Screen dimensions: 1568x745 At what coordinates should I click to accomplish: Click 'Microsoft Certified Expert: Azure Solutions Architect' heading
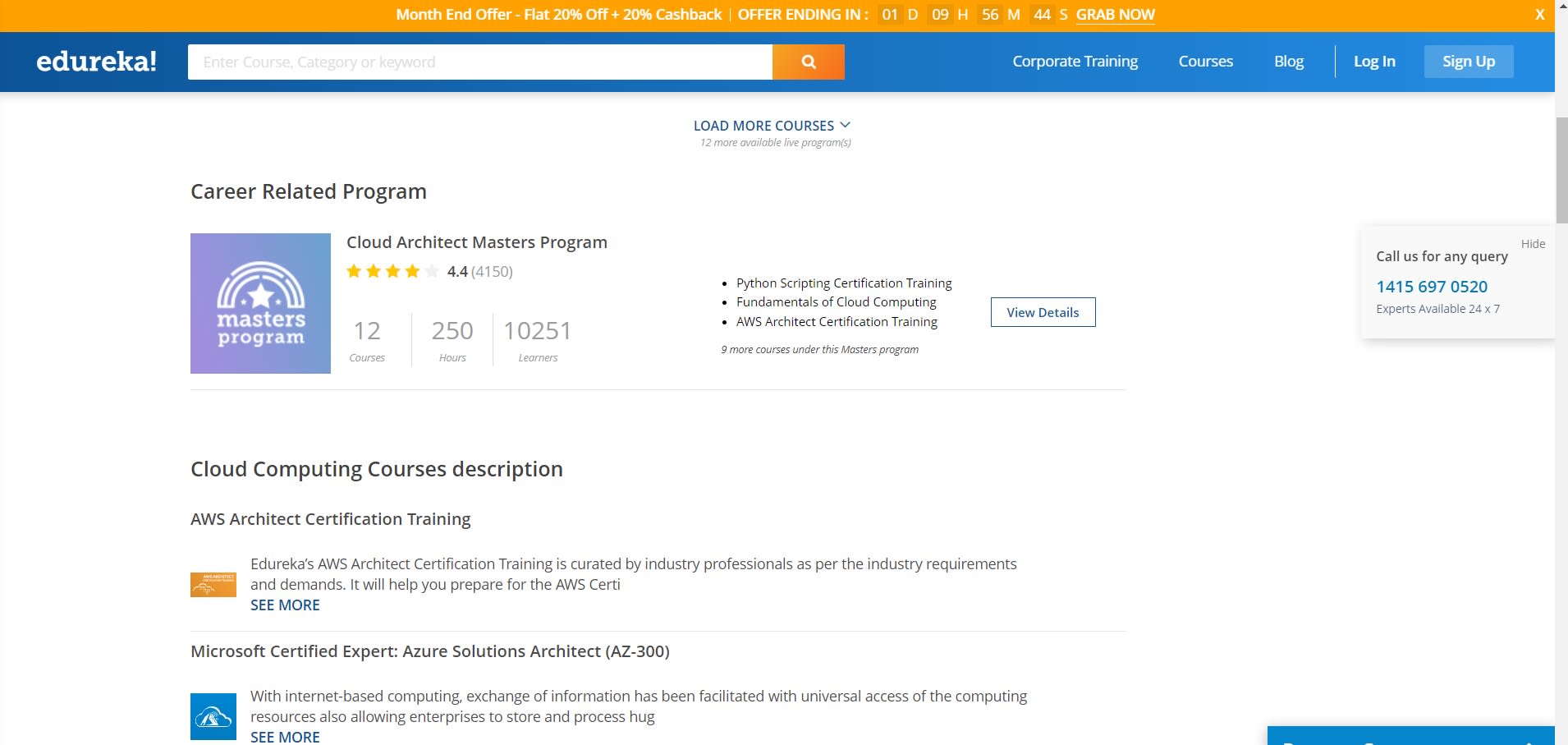click(430, 651)
